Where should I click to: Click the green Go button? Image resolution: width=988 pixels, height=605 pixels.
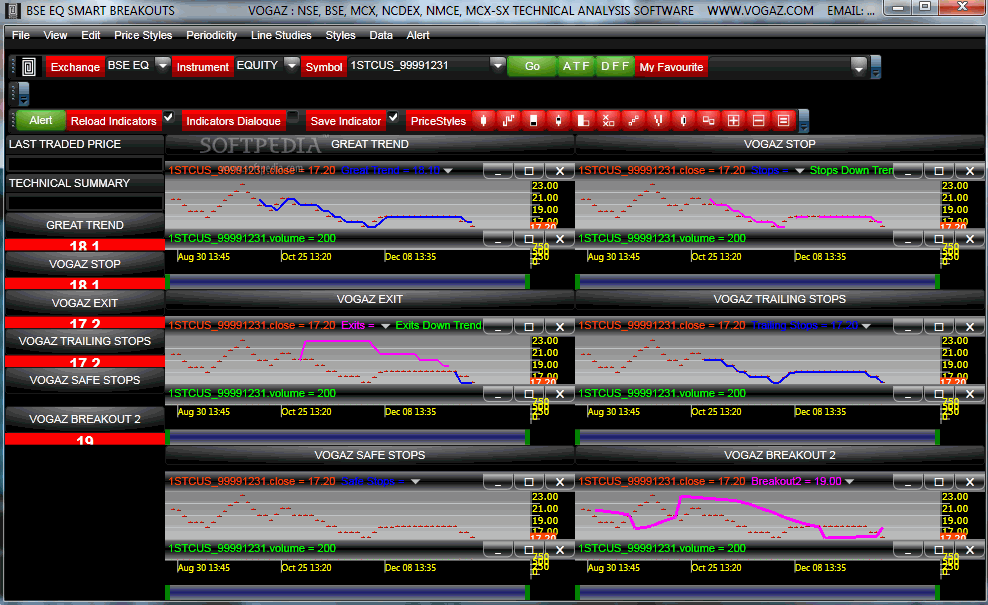pyautogui.click(x=532, y=66)
